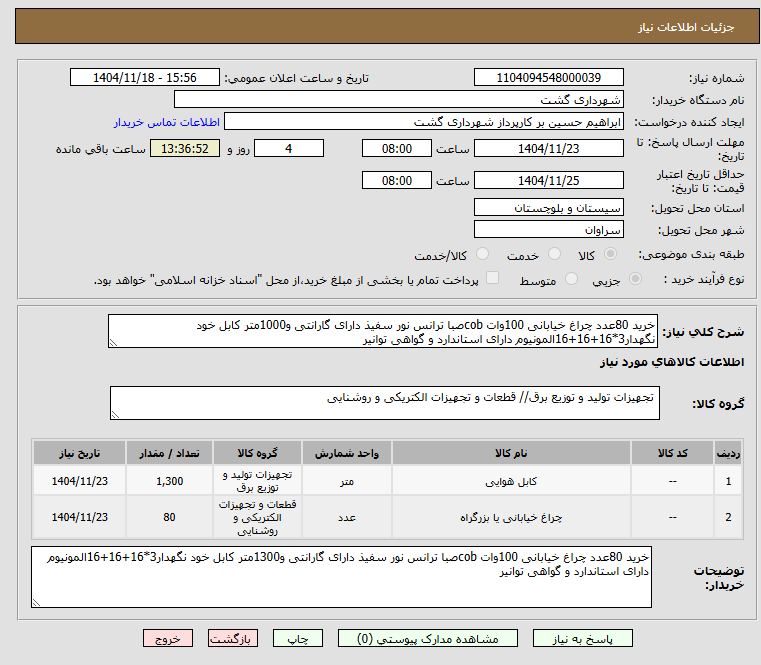Click the چاپ print button
761x665 pixels.
tap(298, 638)
